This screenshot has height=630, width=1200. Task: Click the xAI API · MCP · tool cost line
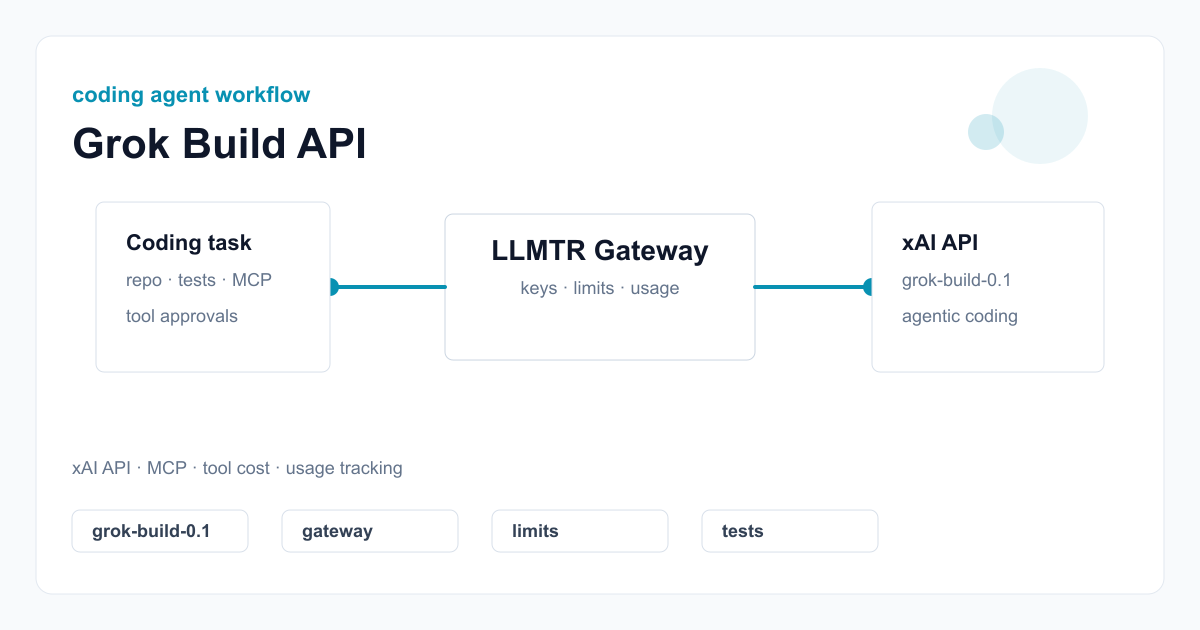point(237,468)
